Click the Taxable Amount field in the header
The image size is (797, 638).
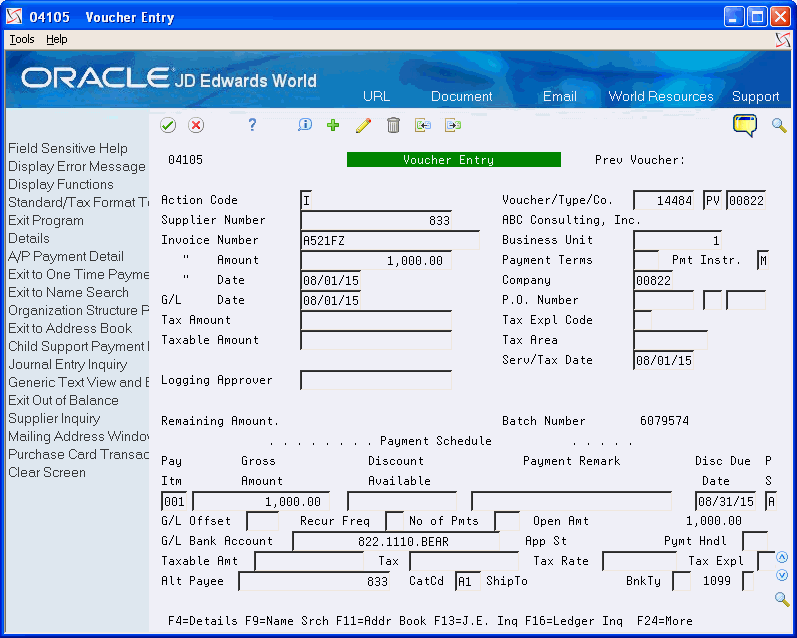[x=376, y=340]
